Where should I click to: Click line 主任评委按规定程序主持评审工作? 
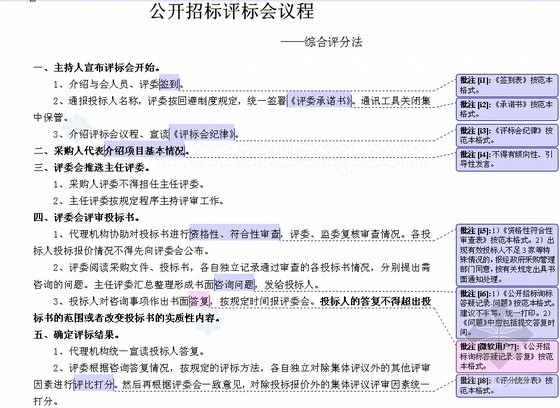(x=139, y=201)
